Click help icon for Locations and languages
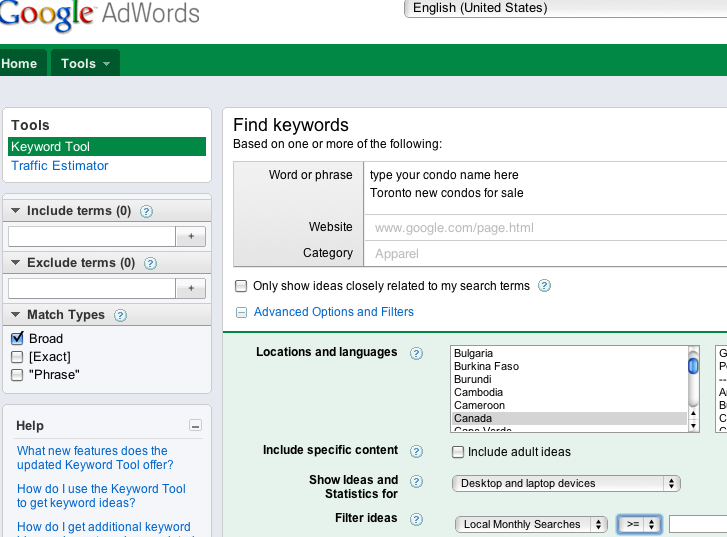The image size is (727, 537). point(416,353)
